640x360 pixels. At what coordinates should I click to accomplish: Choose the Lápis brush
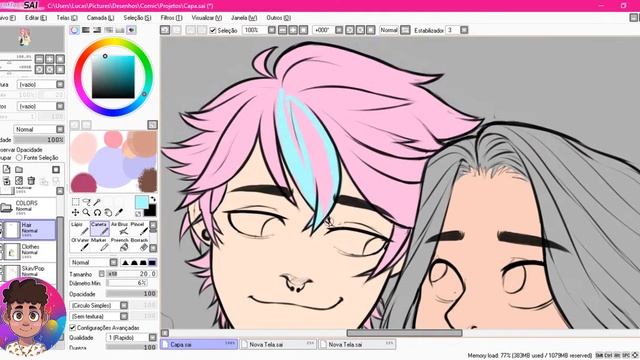click(x=80, y=229)
